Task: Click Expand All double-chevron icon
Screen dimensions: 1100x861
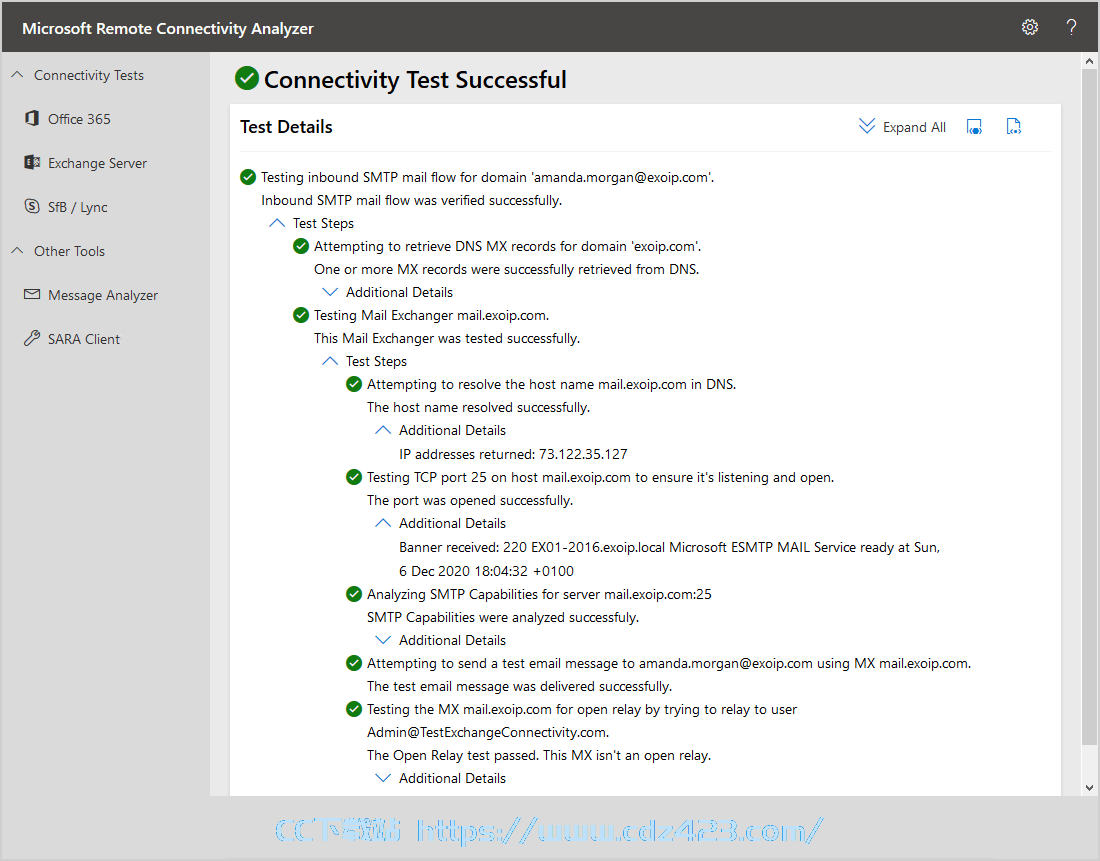Action: 867,126
